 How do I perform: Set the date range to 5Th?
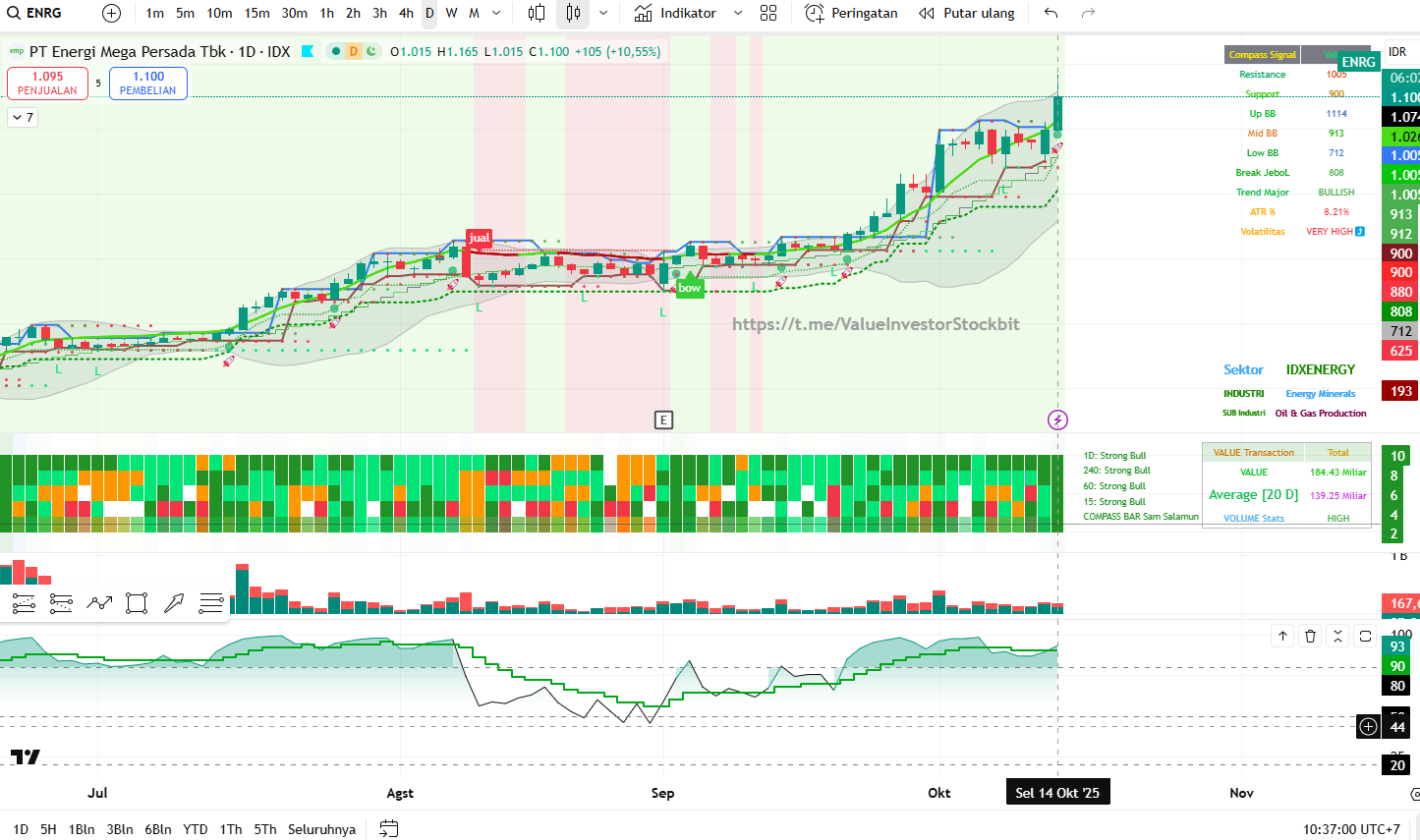point(265,829)
